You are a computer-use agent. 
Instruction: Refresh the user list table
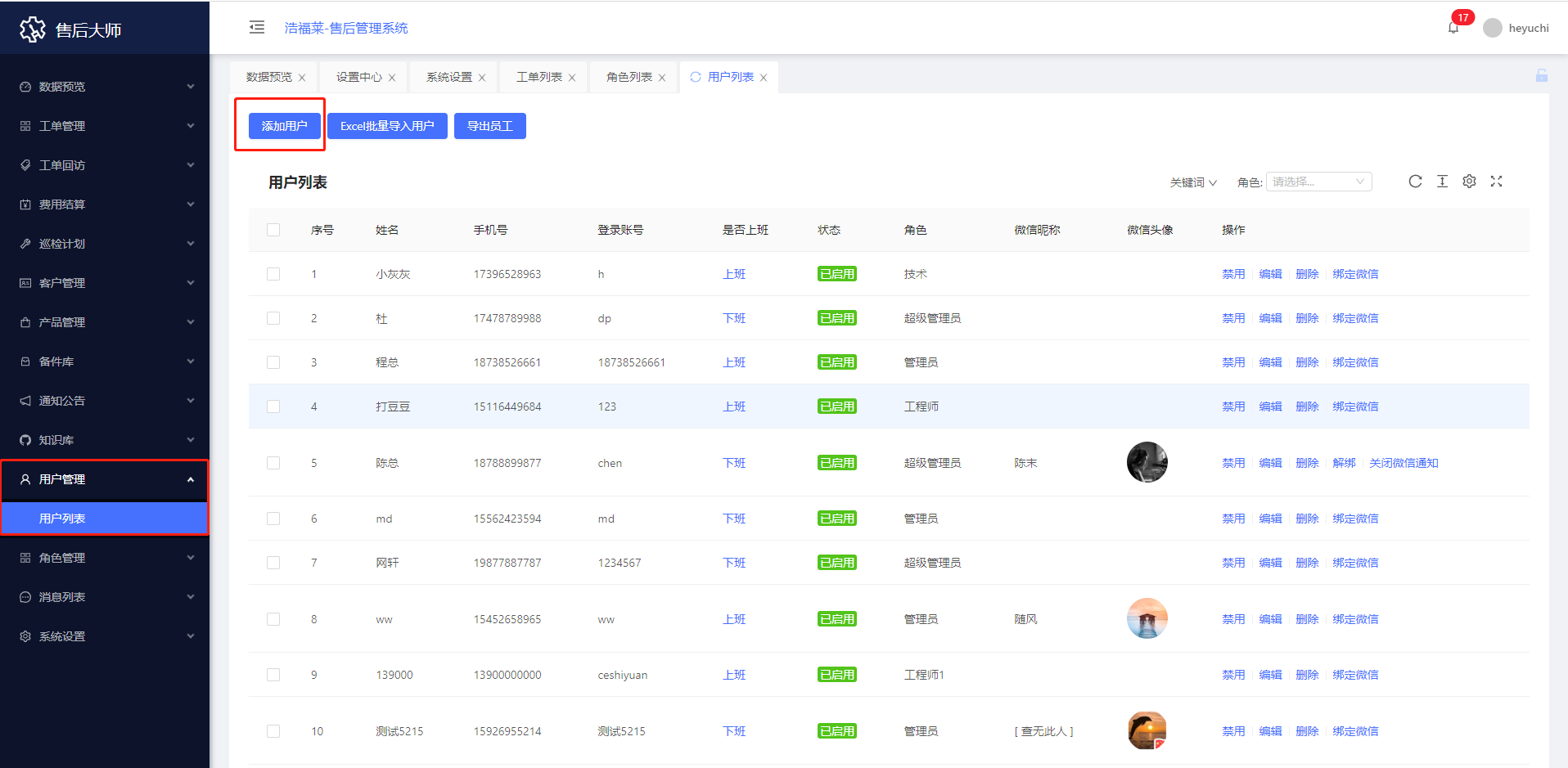[x=1415, y=182]
